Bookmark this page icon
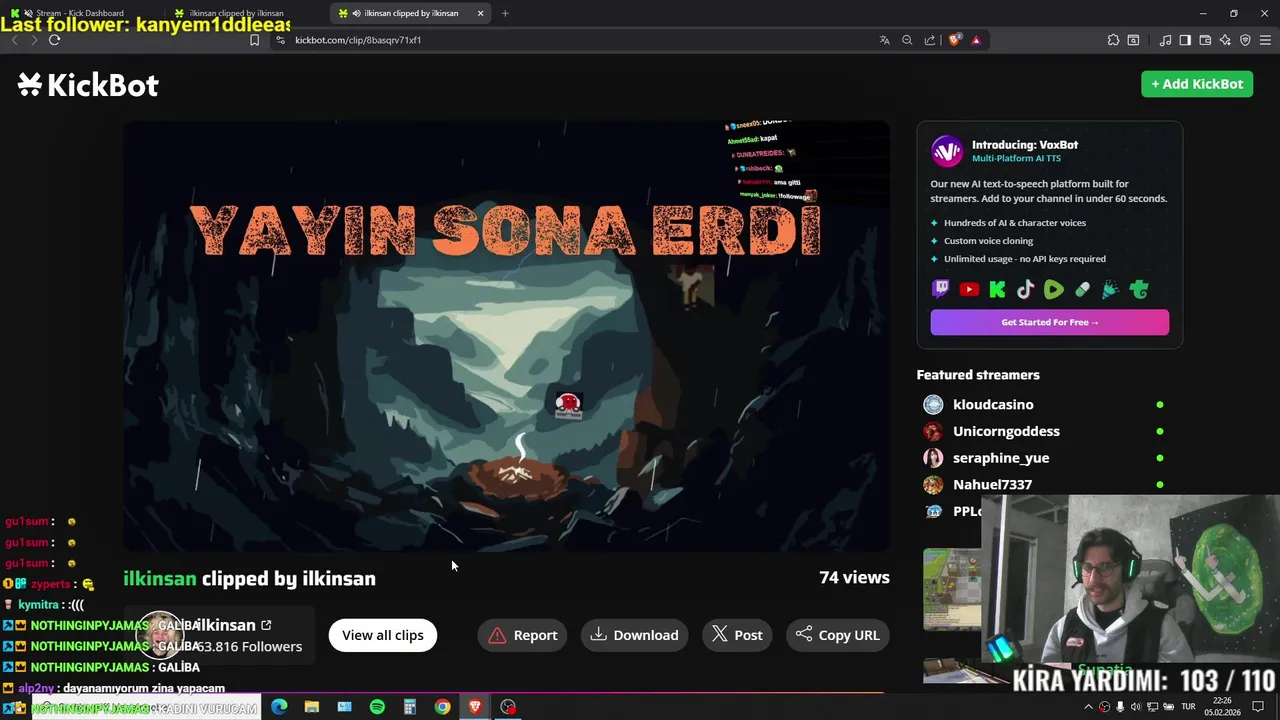This screenshot has height=720, width=1280. pyautogui.click(x=254, y=40)
